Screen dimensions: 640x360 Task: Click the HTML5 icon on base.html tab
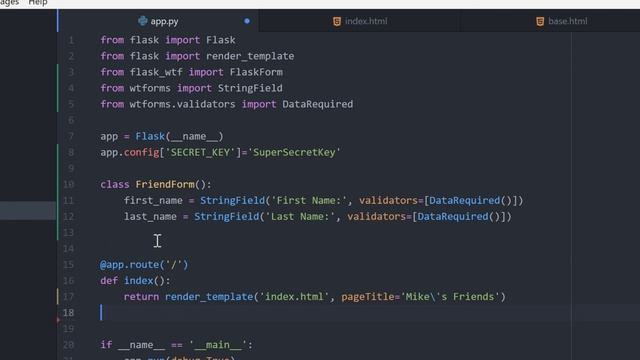pos(540,22)
